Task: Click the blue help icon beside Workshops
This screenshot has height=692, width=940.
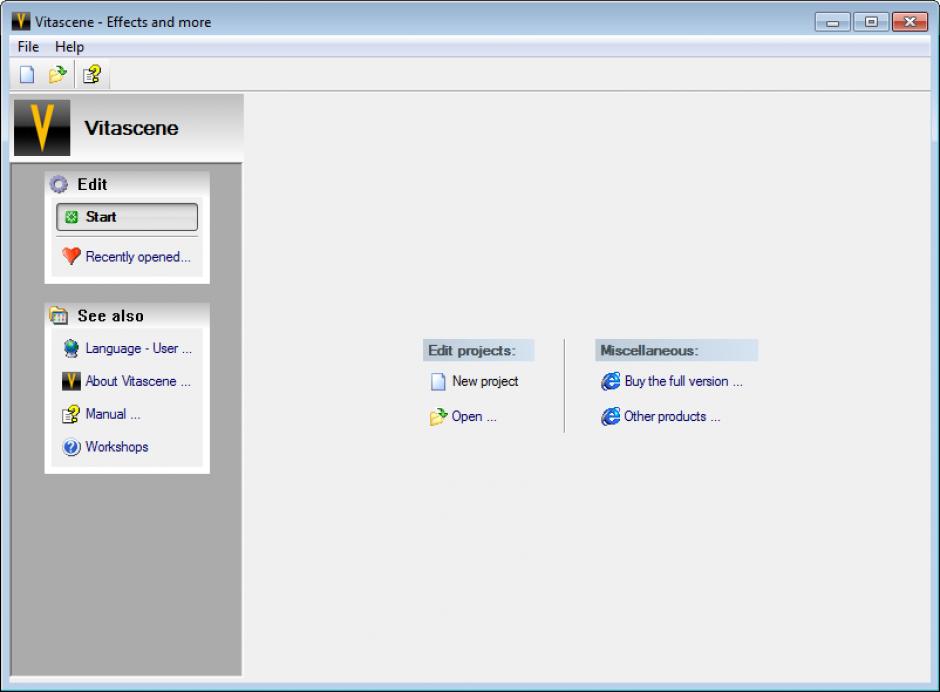Action: coord(71,447)
